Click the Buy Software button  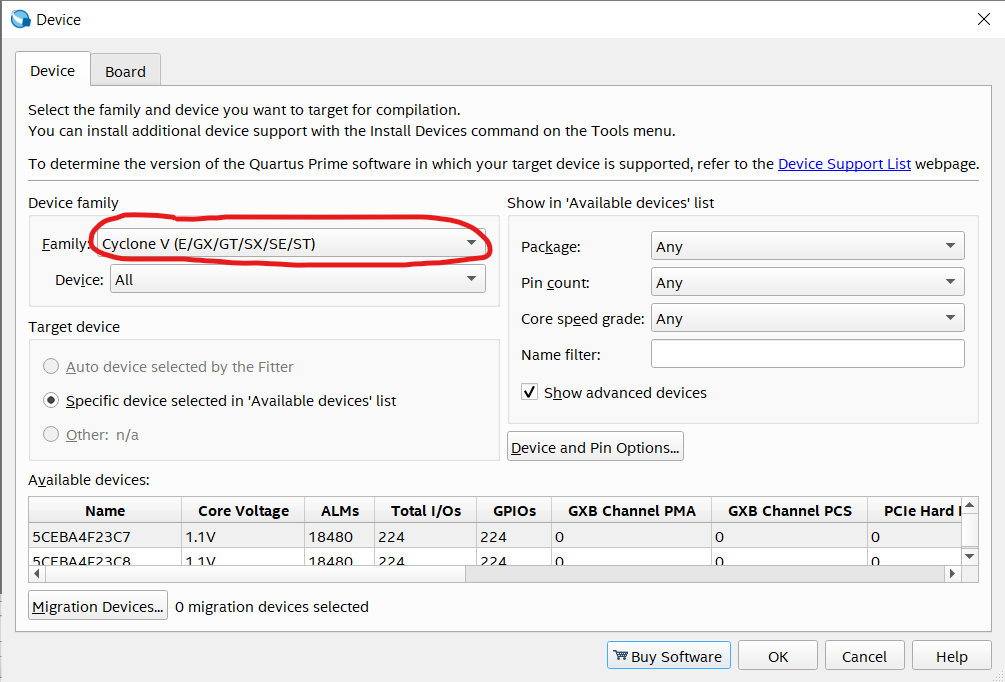(669, 656)
